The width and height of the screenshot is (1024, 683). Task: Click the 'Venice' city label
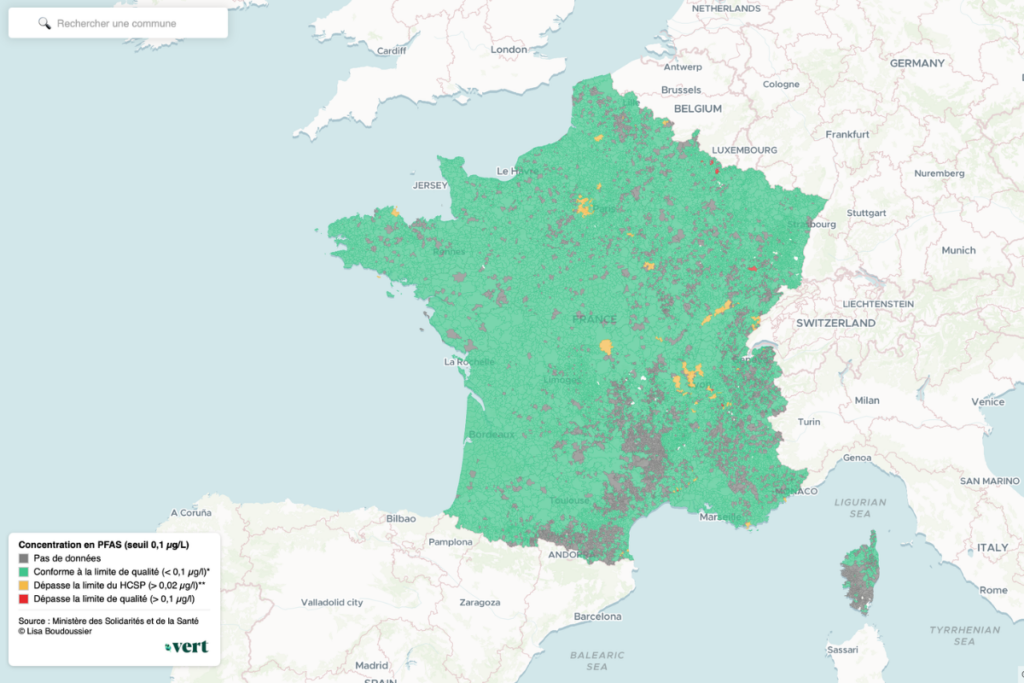click(987, 402)
